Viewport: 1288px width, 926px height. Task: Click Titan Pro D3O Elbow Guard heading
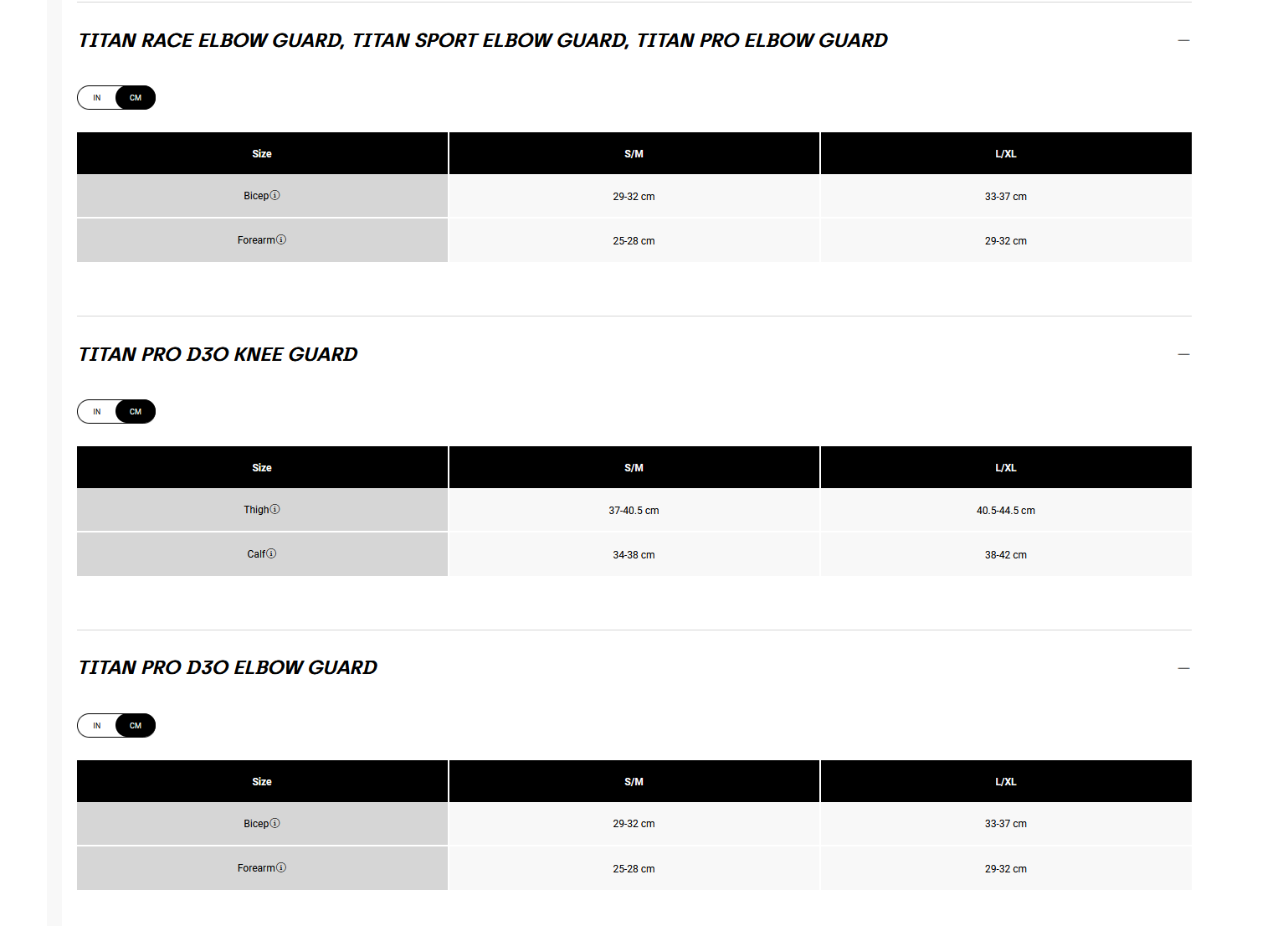(x=228, y=667)
